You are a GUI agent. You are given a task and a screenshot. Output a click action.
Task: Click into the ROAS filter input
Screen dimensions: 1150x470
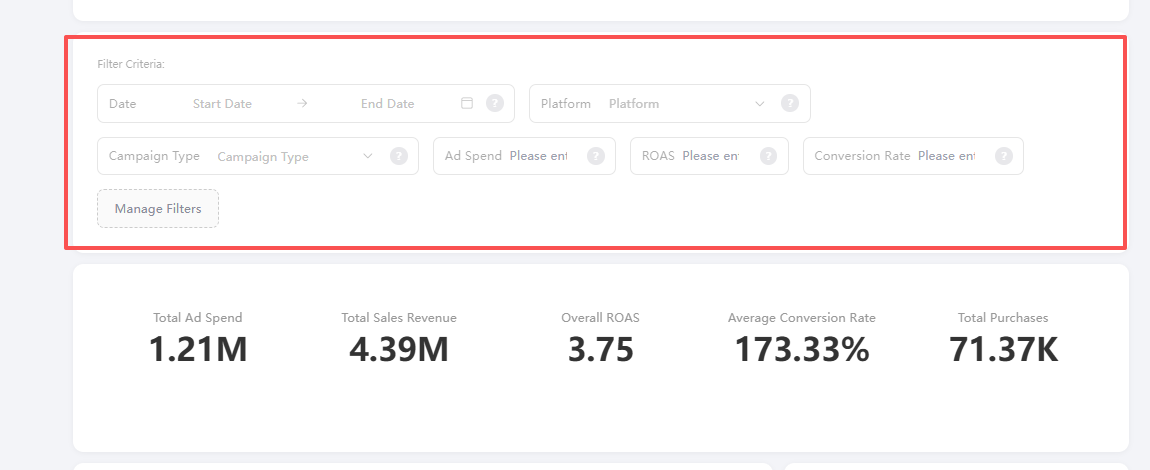710,156
